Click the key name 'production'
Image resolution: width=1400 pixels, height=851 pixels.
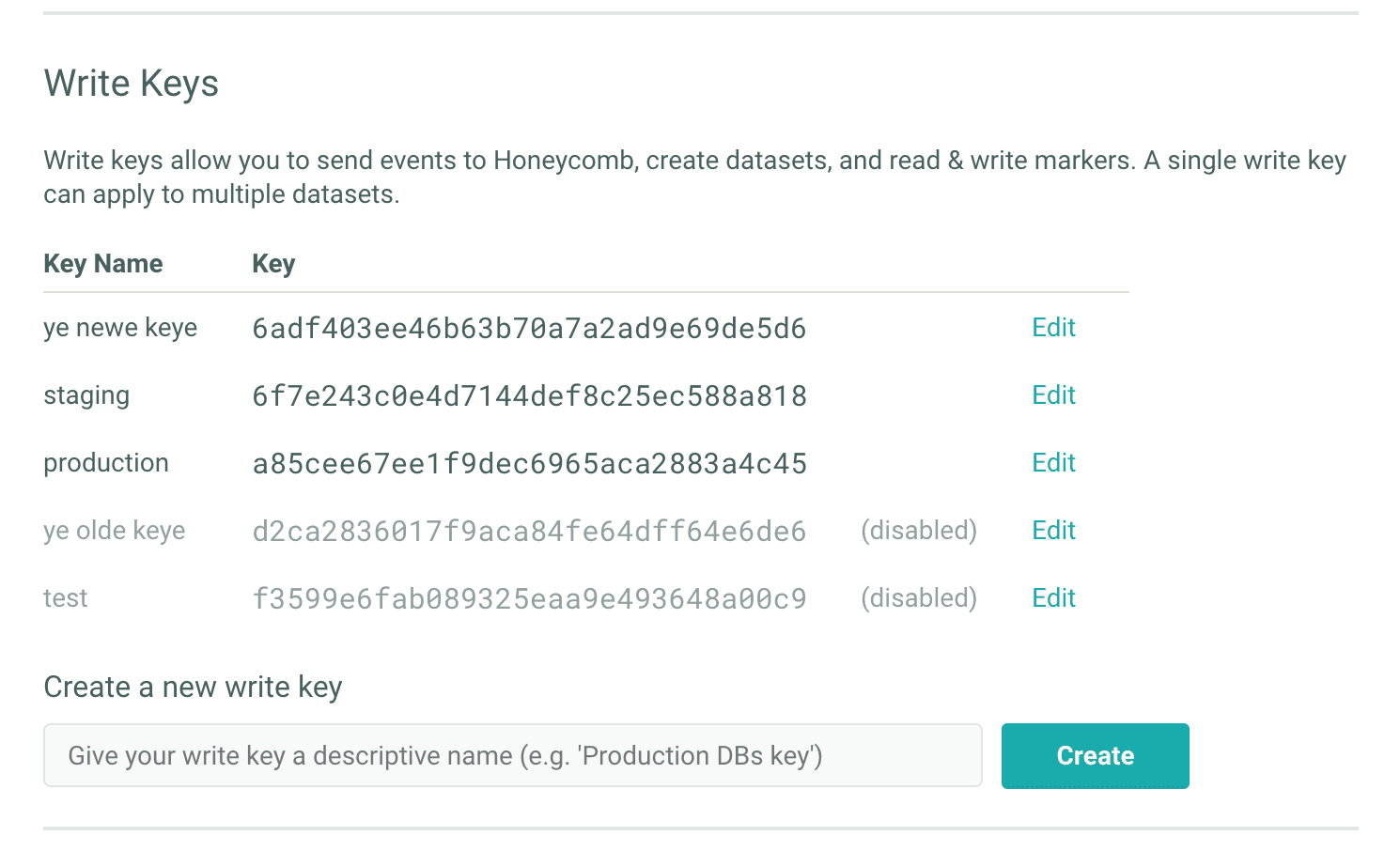[105, 462]
